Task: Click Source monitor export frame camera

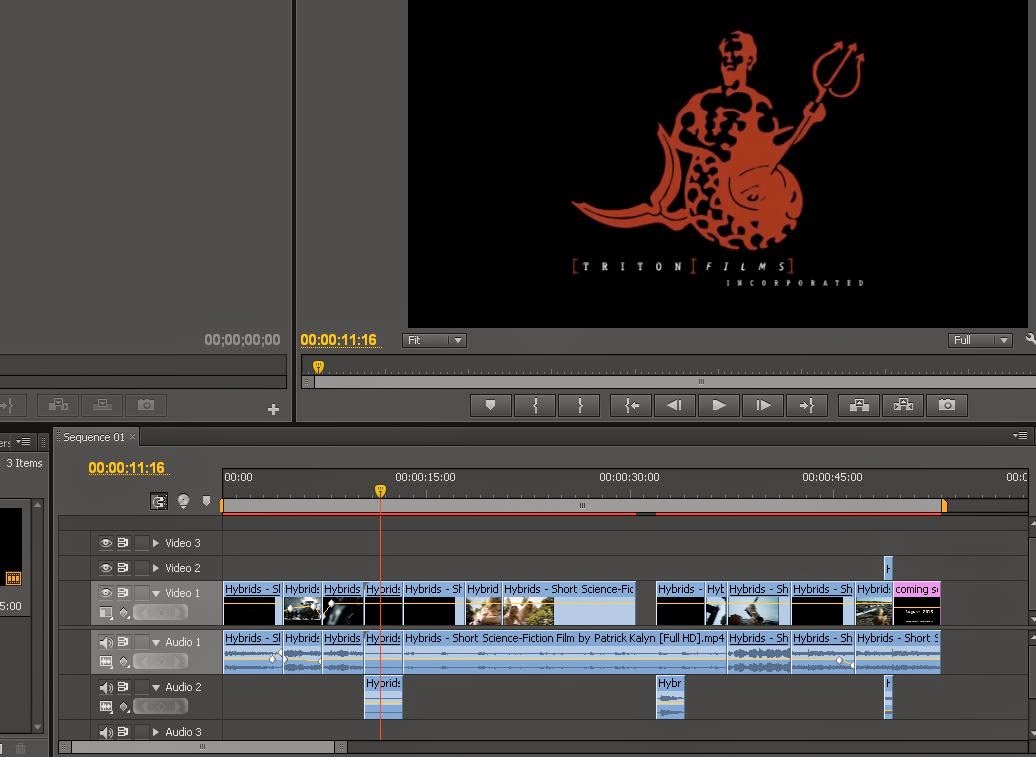Action: point(146,405)
